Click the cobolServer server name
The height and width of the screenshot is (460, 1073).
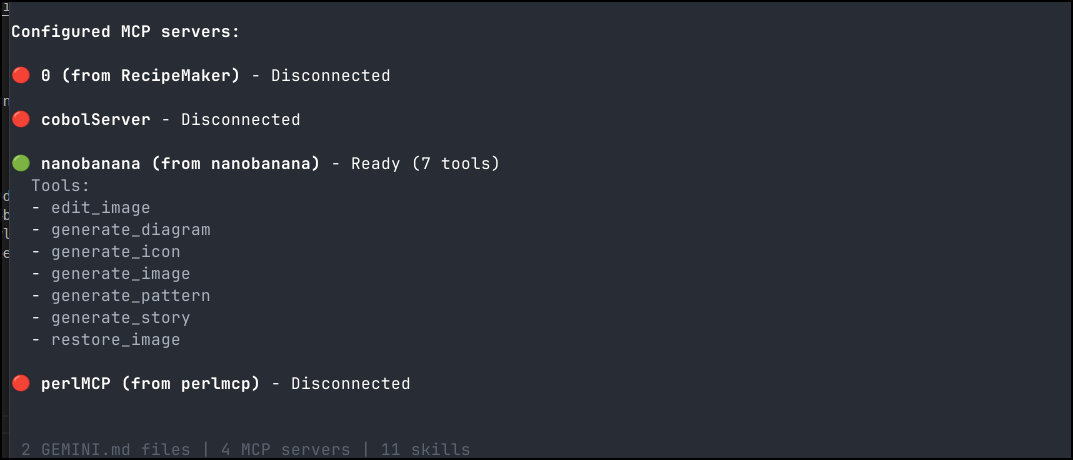tap(96, 120)
